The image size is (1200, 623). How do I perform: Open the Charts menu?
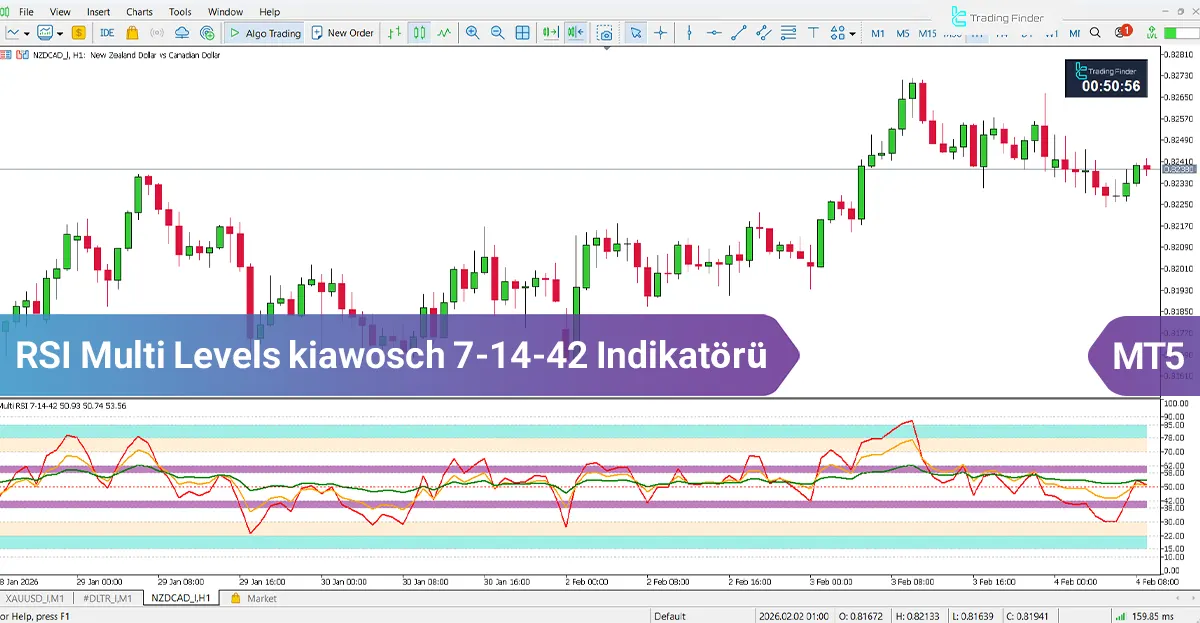point(139,11)
